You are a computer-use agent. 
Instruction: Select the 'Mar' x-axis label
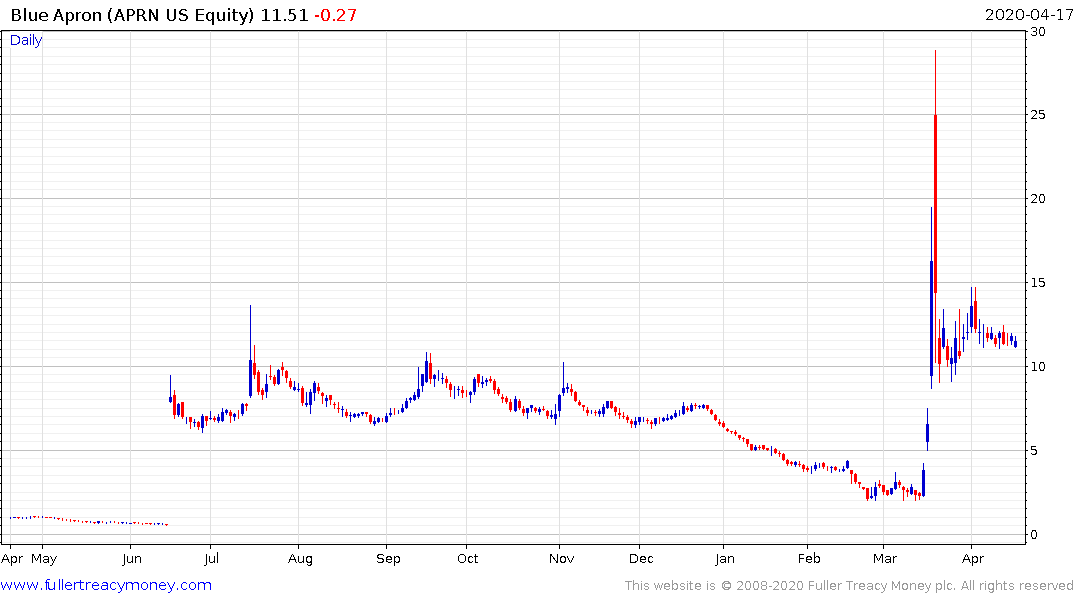click(884, 558)
